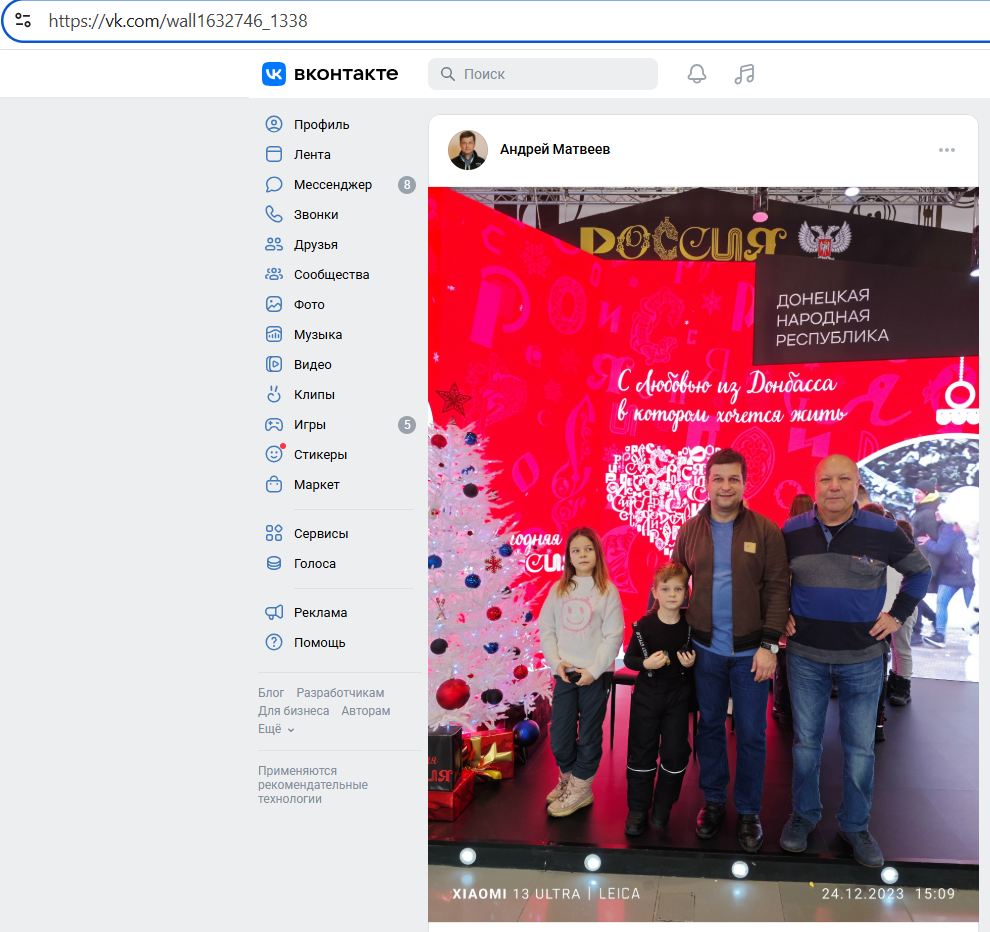Click the Calls phone icon

point(274,215)
